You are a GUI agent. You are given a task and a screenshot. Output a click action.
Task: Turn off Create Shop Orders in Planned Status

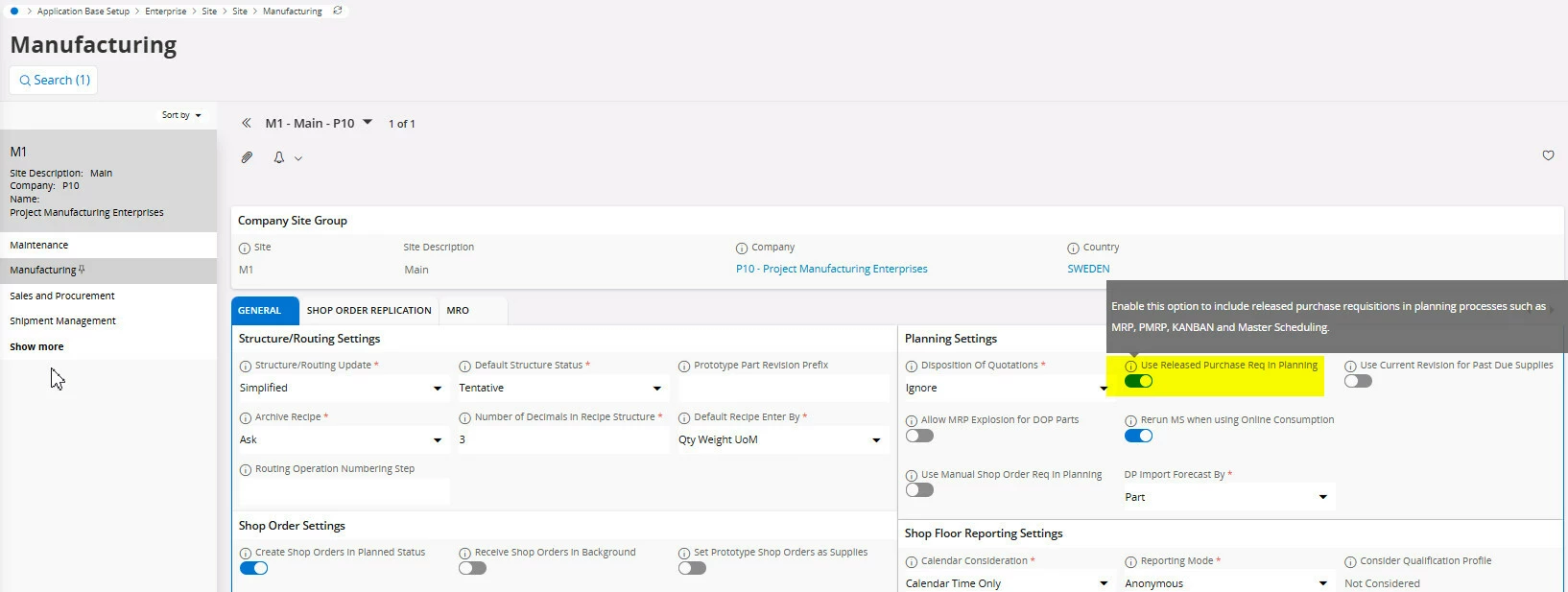pyautogui.click(x=253, y=568)
